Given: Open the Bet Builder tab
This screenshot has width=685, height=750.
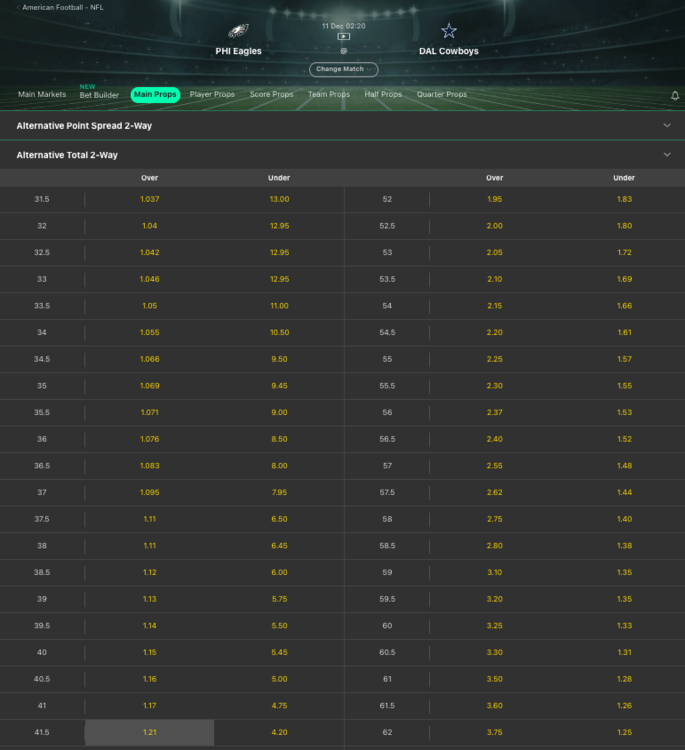Looking at the screenshot, I should point(99,95).
